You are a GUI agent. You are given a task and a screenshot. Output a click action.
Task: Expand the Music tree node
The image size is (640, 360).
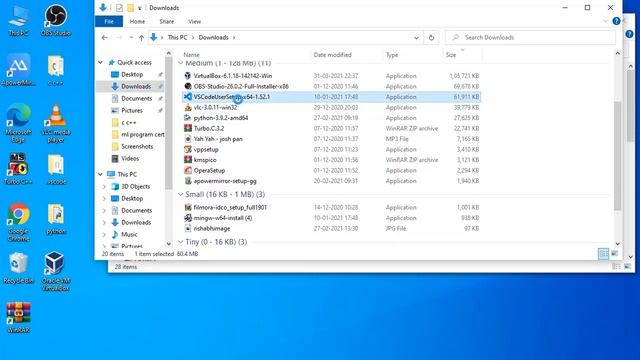point(104,235)
